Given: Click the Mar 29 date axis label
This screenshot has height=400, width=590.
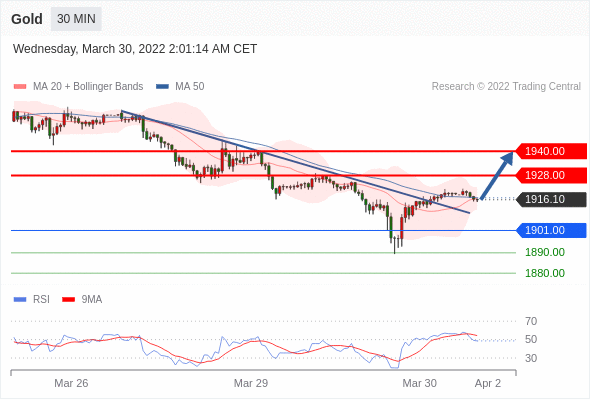Looking at the screenshot, I should click(251, 383).
